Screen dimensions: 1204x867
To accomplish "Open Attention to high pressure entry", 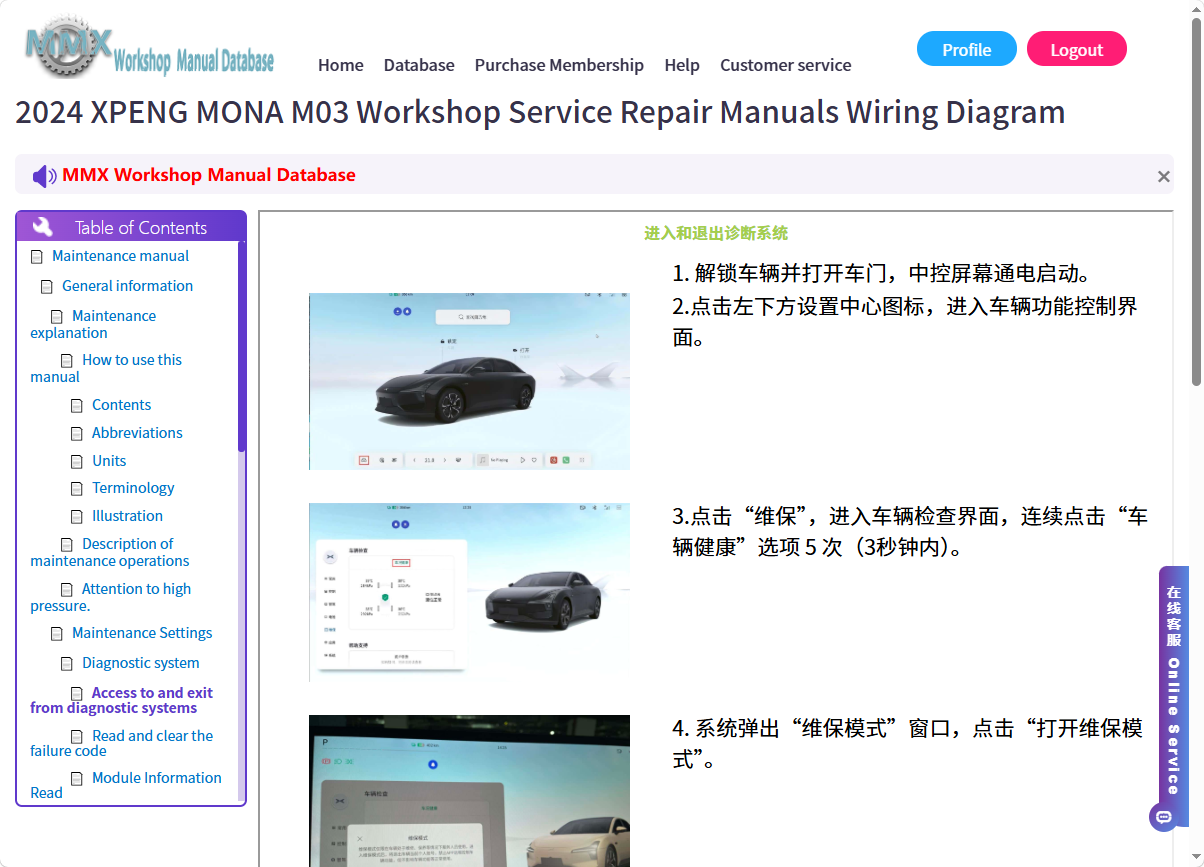I will [x=111, y=597].
